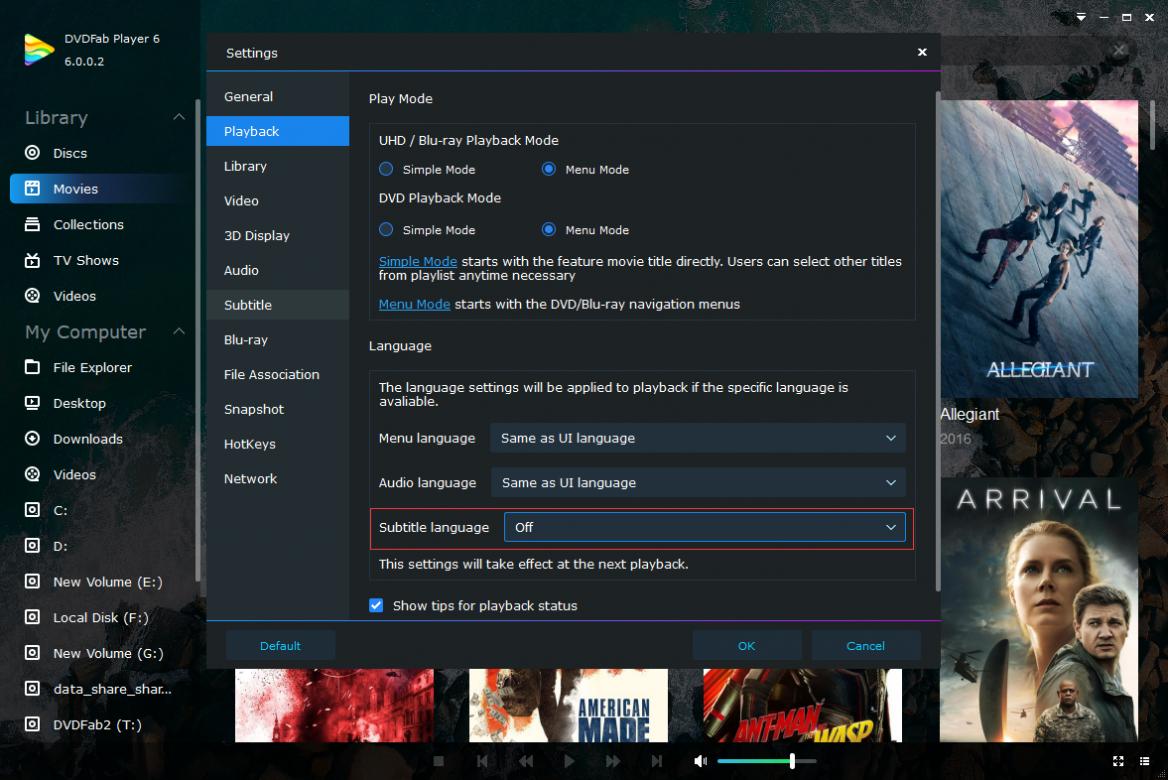1168x780 pixels.
Task: Select Simple Mode for DVD playback
Action: (386, 229)
